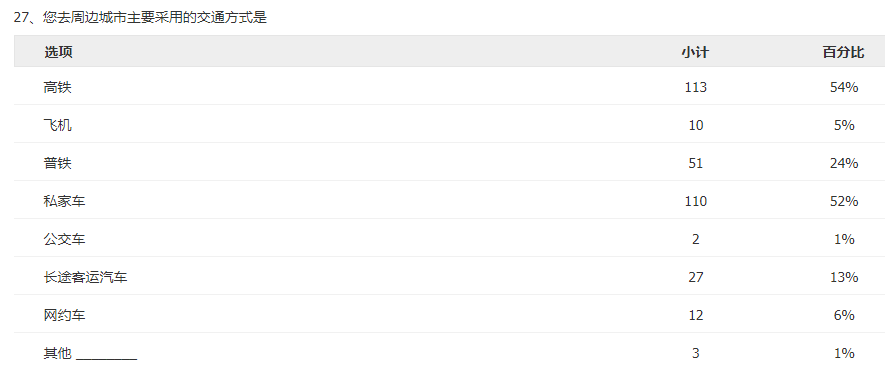This screenshot has width=885, height=367.
Task: Click the 6% percentage for 网约车
Action: pos(844,315)
